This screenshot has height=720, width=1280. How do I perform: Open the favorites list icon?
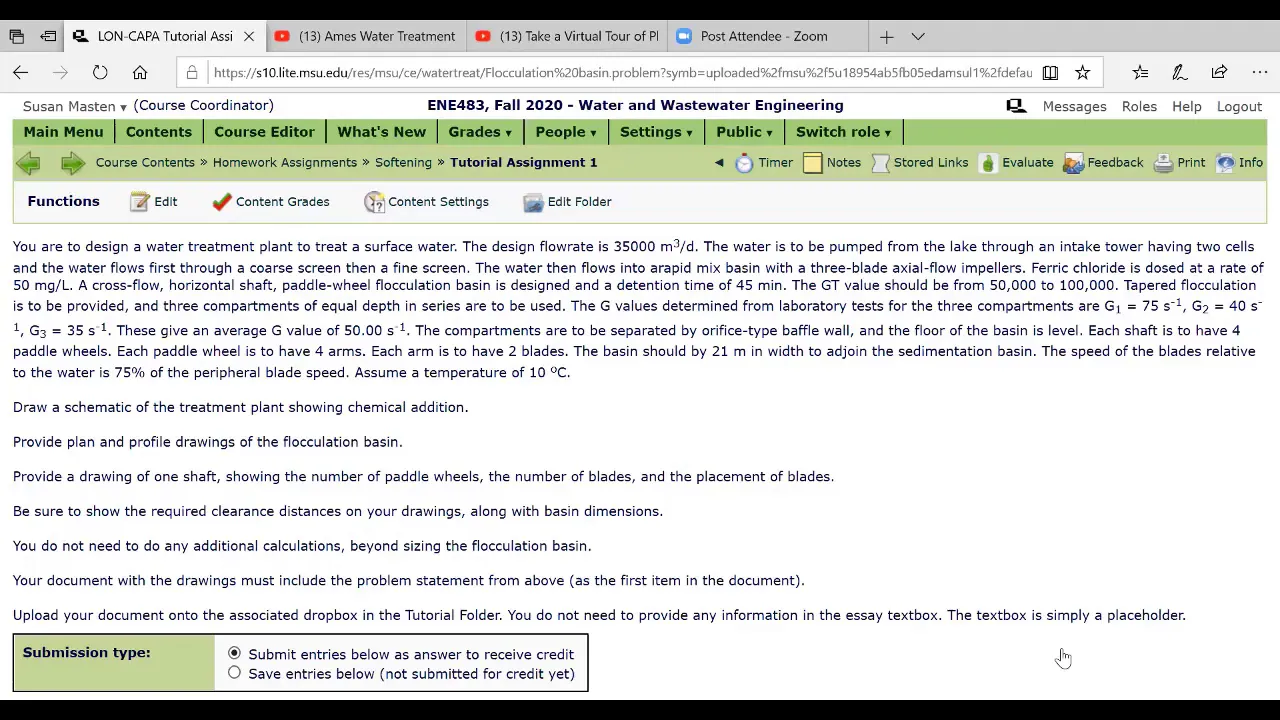click(x=1141, y=72)
